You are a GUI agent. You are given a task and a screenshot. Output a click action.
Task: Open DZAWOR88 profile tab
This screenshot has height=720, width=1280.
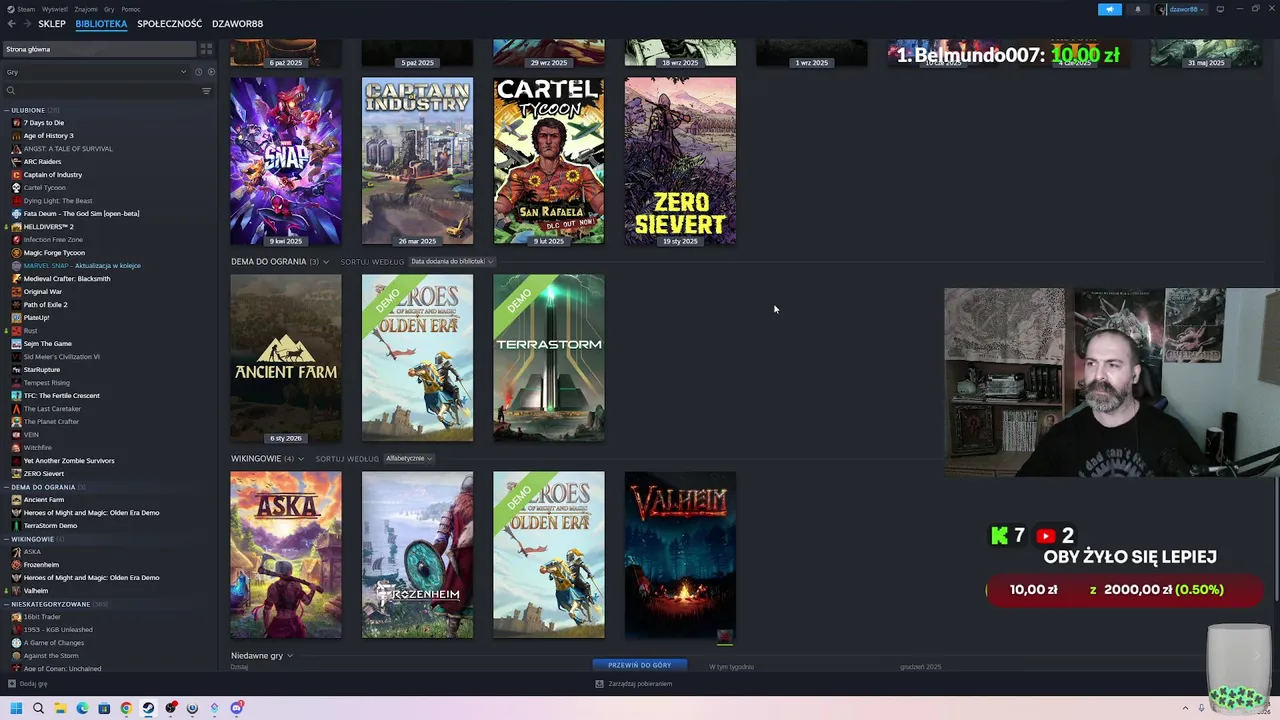tap(237, 24)
